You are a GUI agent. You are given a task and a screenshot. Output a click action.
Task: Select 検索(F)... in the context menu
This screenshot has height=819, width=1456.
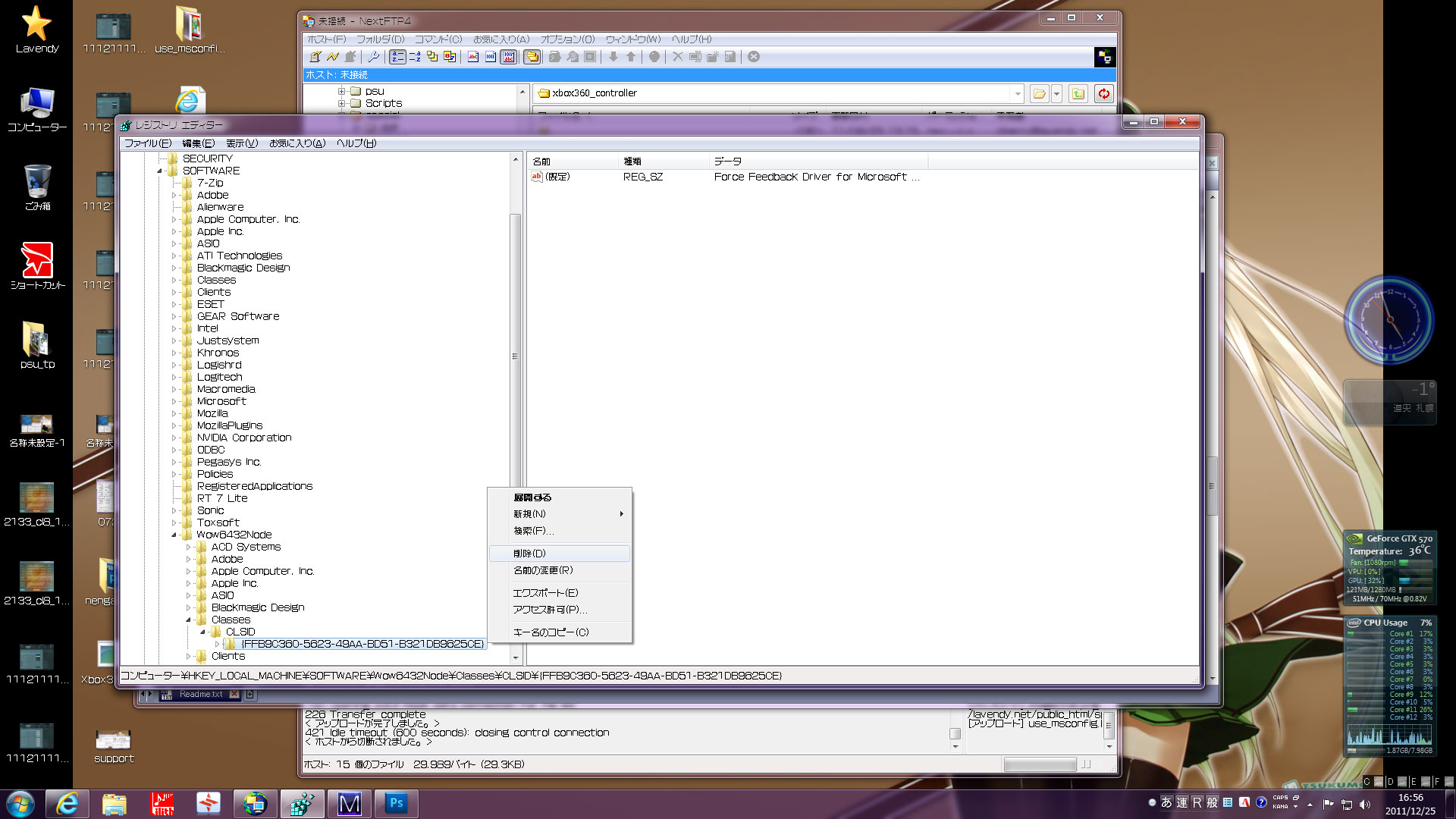(x=560, y=531)
